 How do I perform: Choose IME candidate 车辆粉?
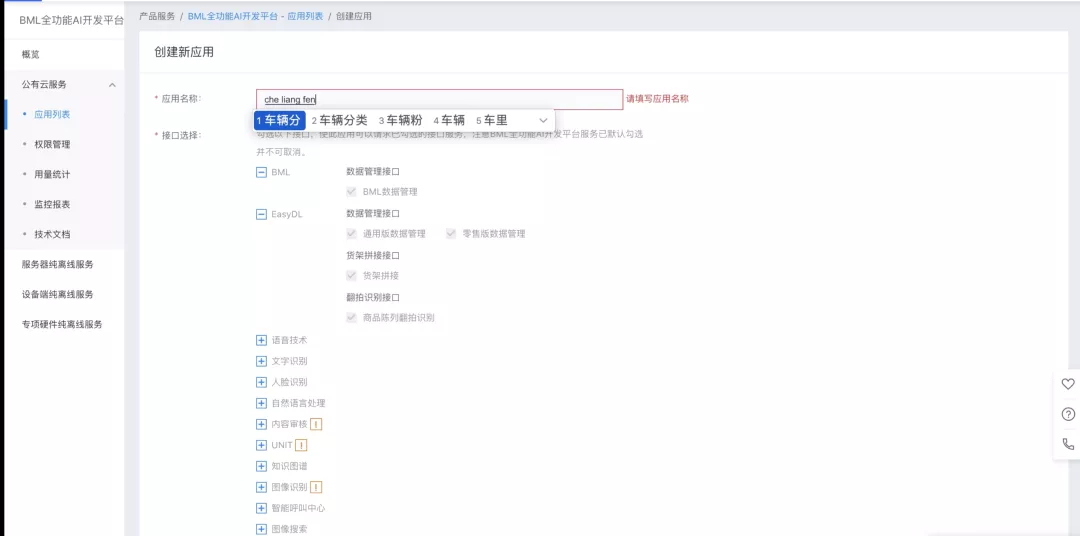400,121
